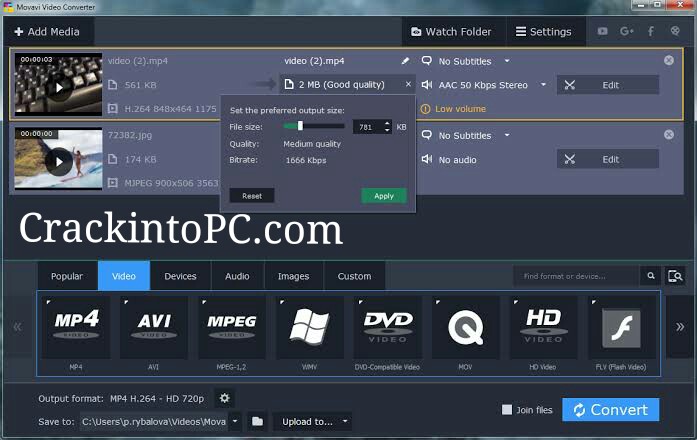
Task: Click the Facebook icon in top bar
Action: pyautogui.click(x=651, y=31)
